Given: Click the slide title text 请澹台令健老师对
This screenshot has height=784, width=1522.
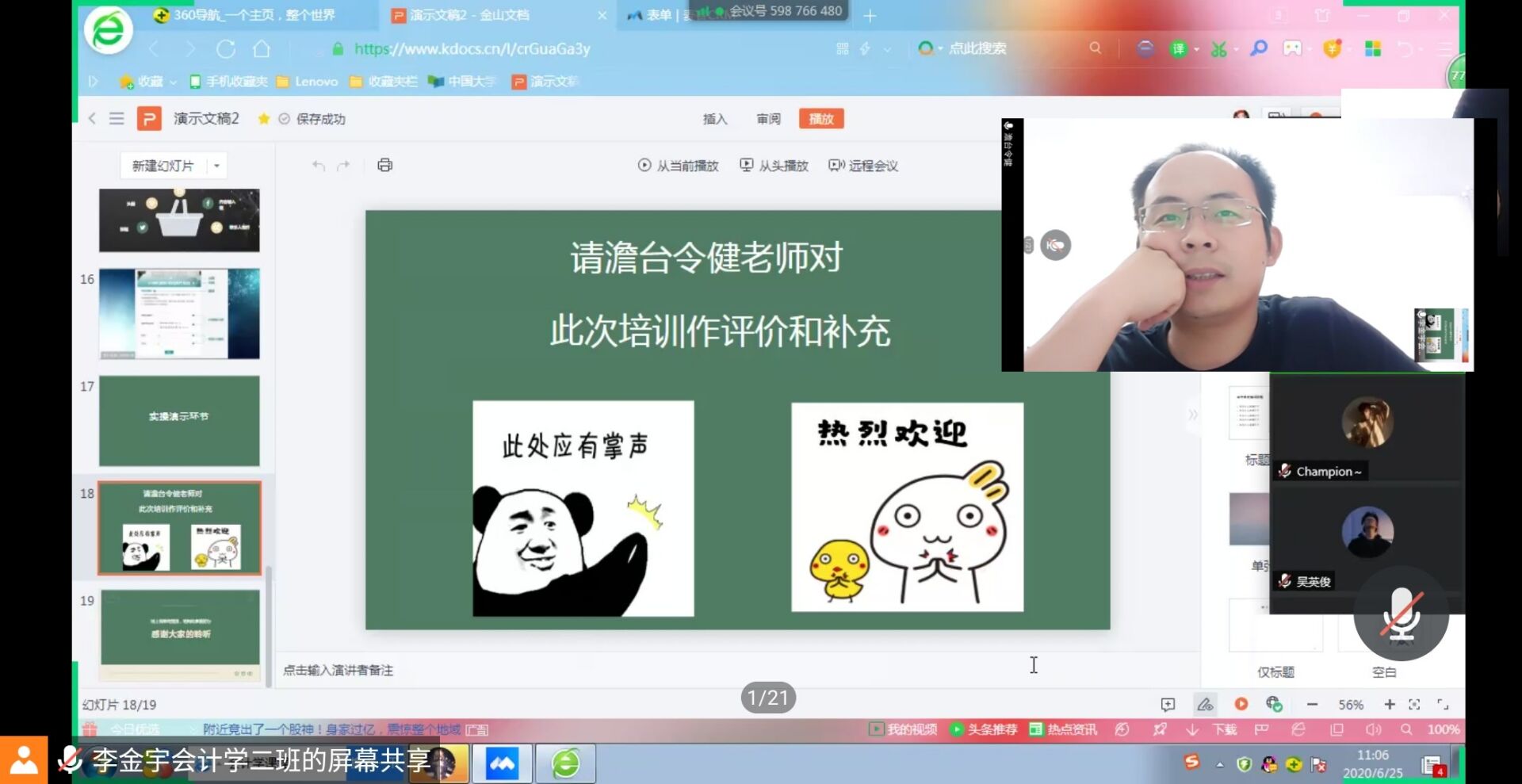Looking at the screenshot, I should 706,258.
